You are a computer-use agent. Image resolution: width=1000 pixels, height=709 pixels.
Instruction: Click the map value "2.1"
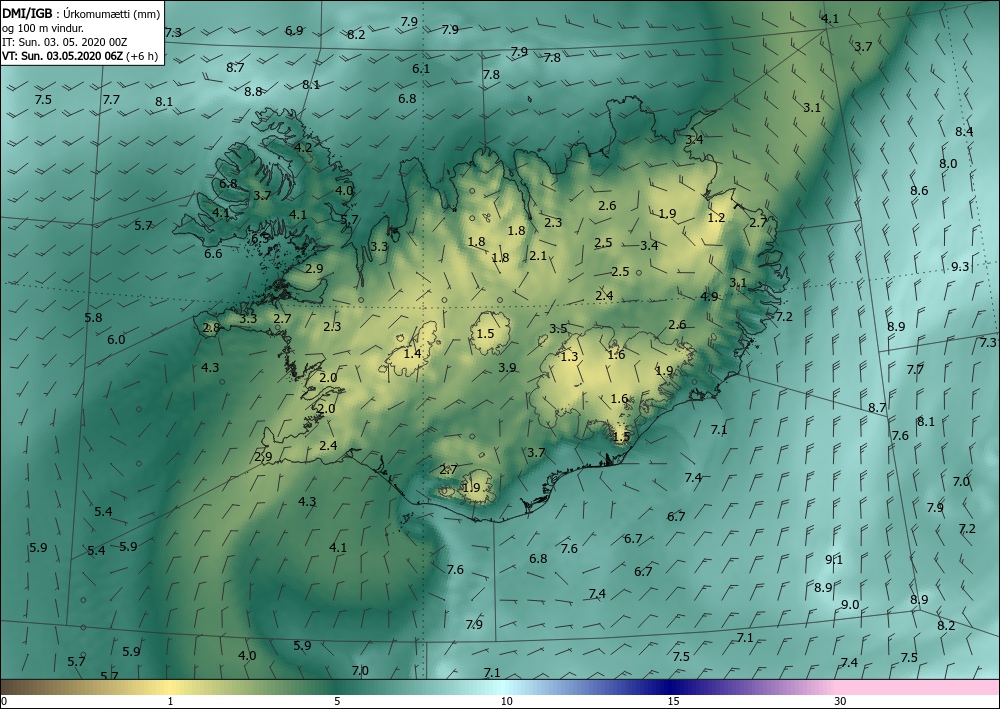point(538,256)
